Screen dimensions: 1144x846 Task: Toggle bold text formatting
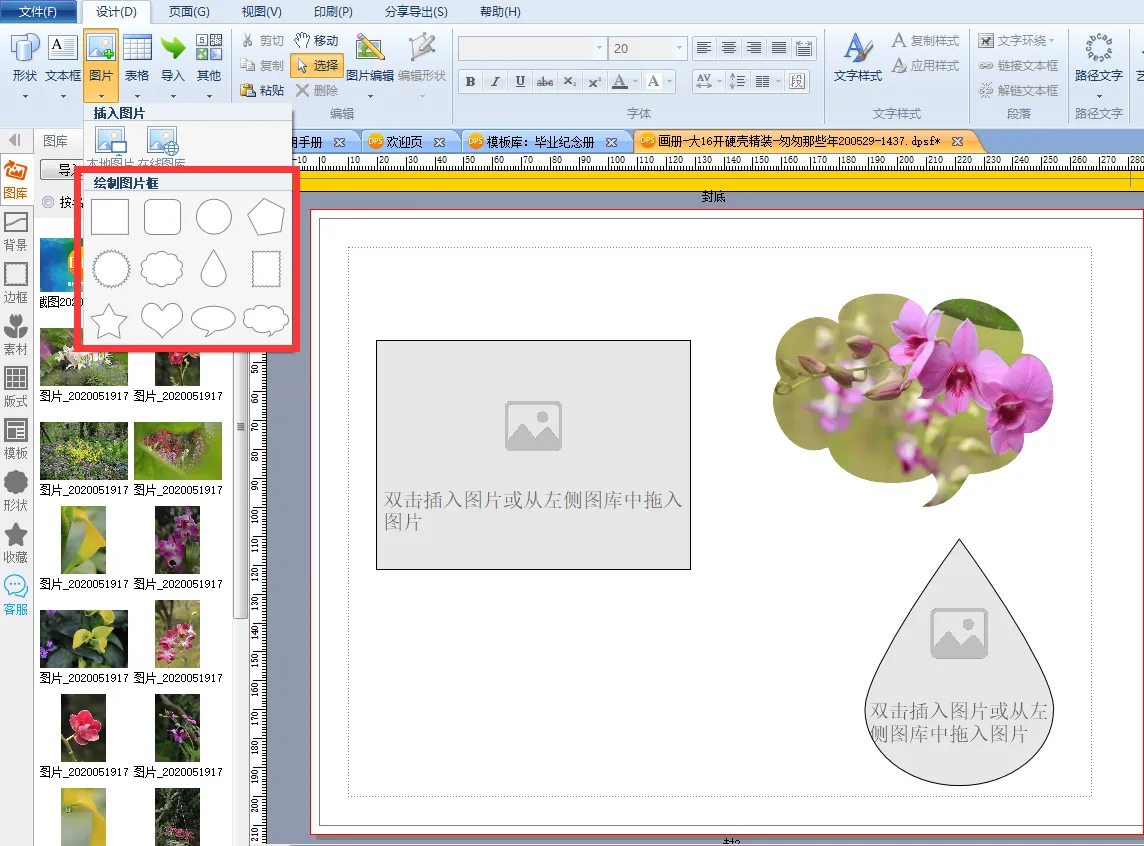tap(470, 81)
